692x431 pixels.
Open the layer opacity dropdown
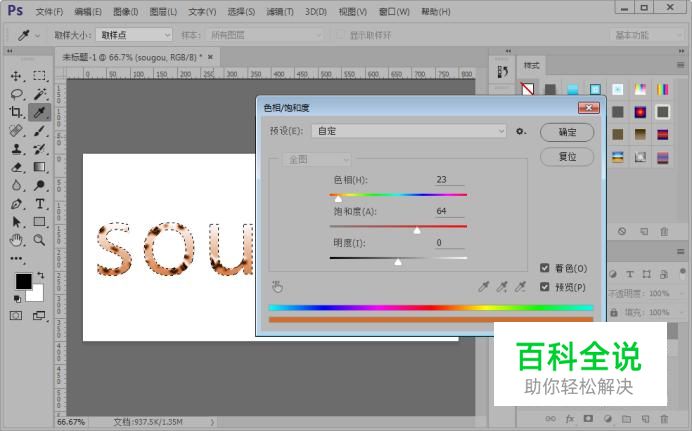point(682,293)
